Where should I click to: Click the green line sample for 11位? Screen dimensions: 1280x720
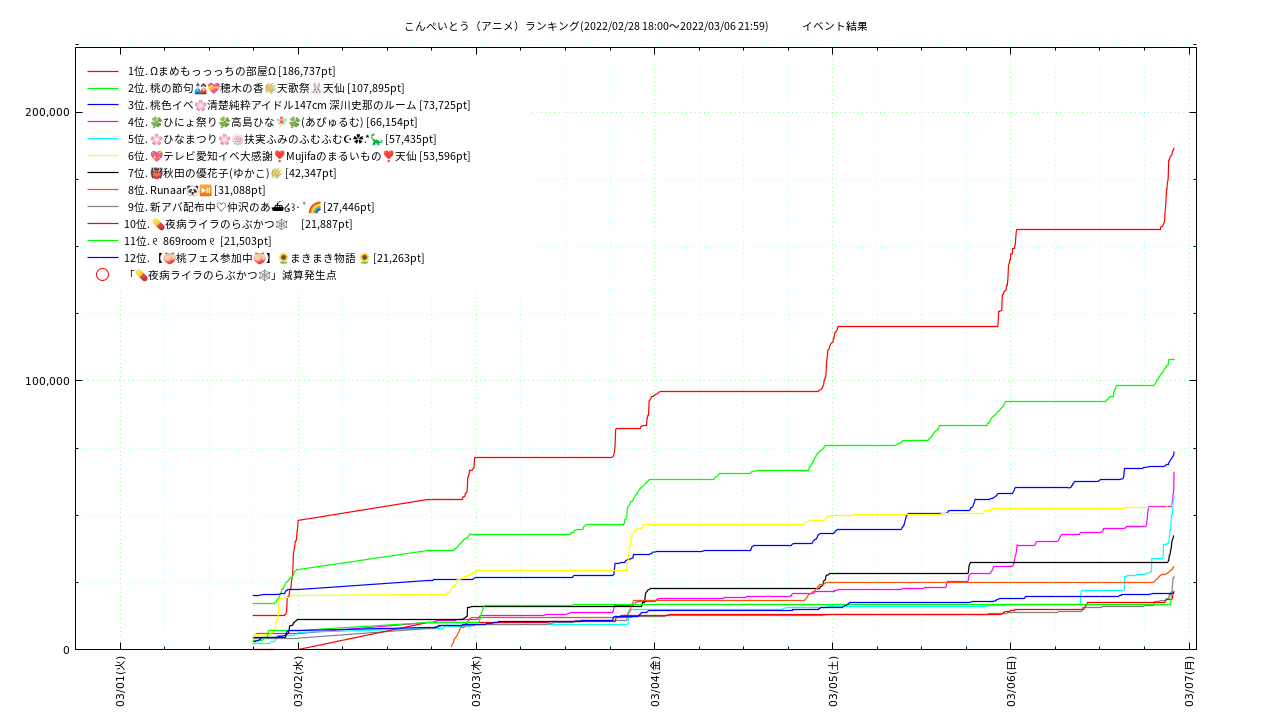coord(102,241)
